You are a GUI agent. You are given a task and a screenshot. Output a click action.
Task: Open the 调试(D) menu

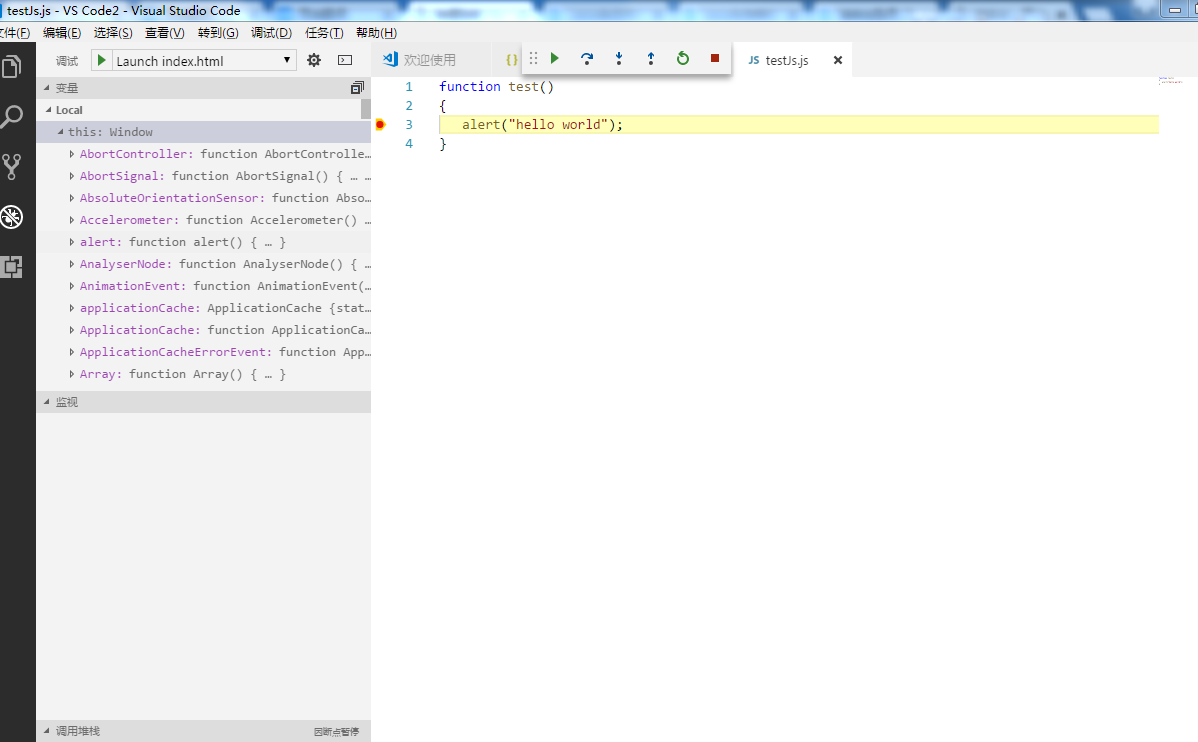tap(271, 33)
